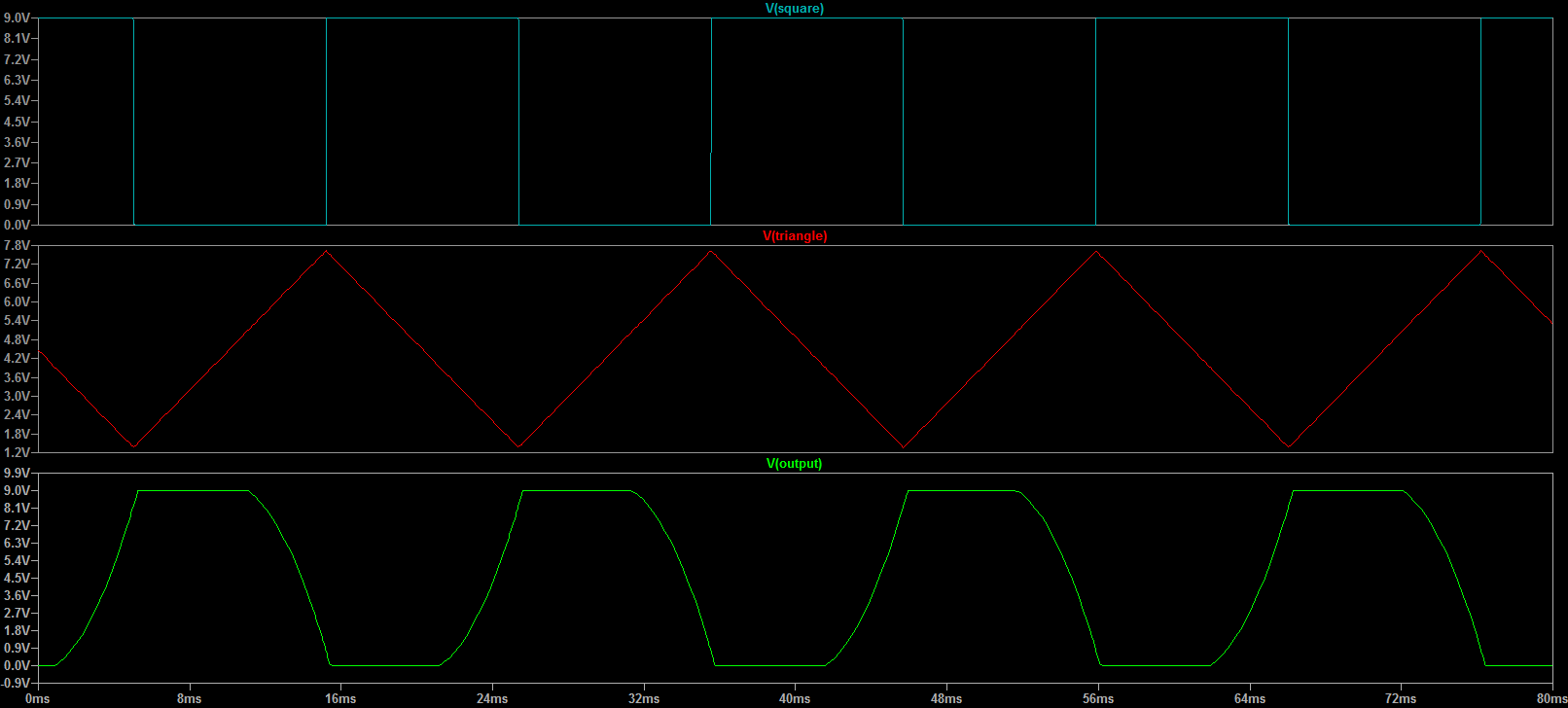The height and width of the screenshot is (708, 1568).
Task: Click the 72ms time axis label
Action: (x=1401, y=699)
